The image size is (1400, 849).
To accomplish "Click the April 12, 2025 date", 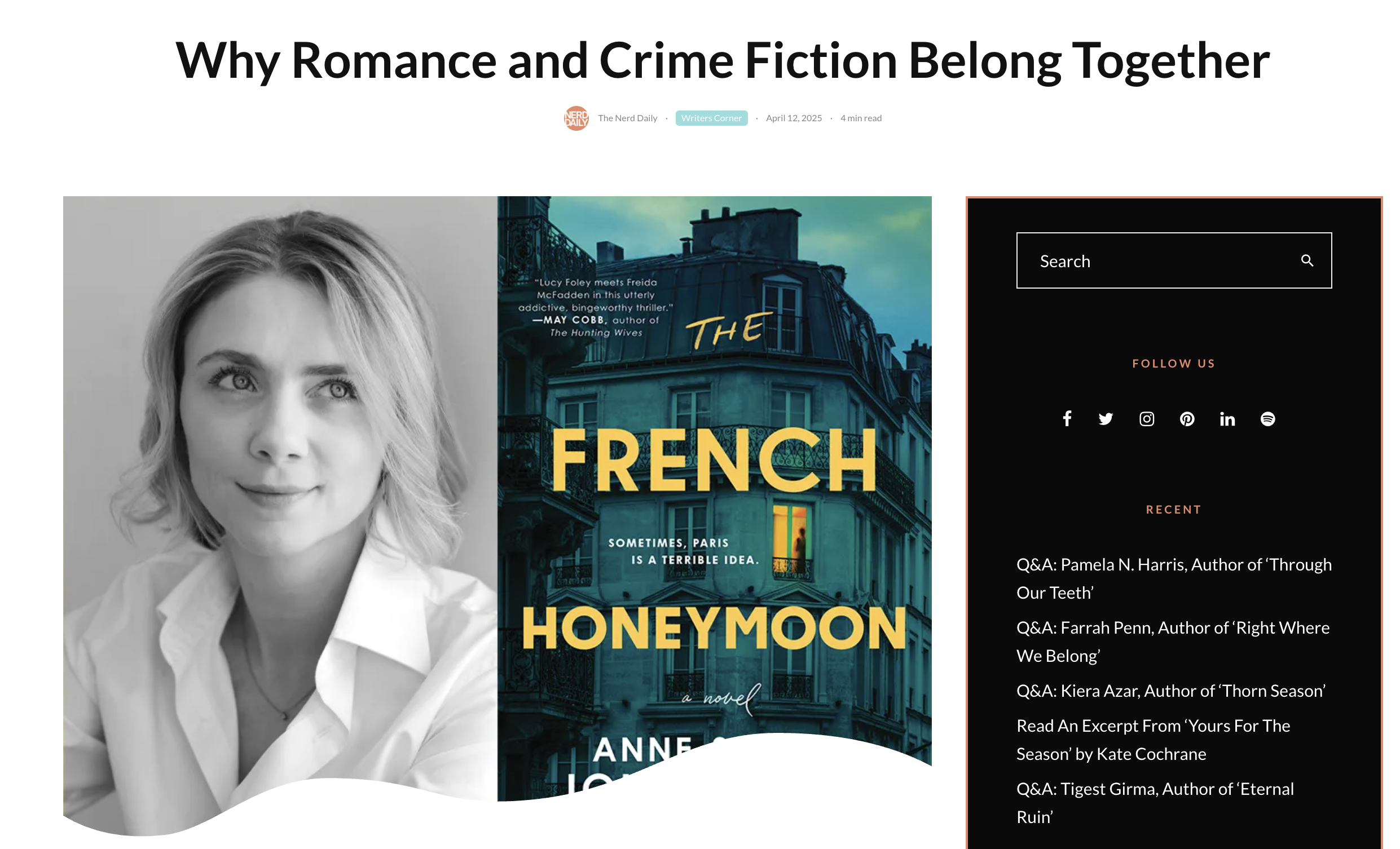I will pyautogui.click(x=794, y=118).
